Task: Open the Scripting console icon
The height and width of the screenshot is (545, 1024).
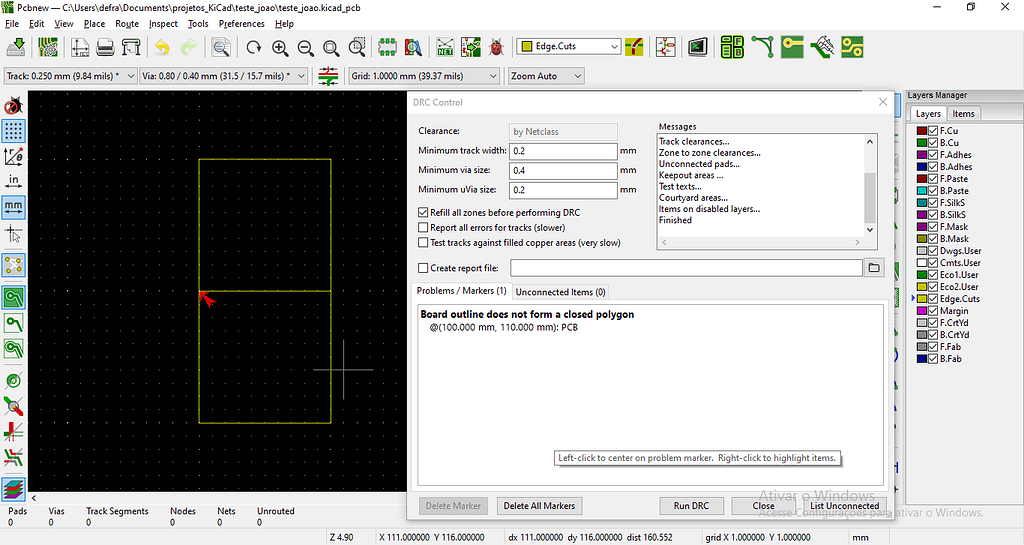Action: tap(698, 47)
